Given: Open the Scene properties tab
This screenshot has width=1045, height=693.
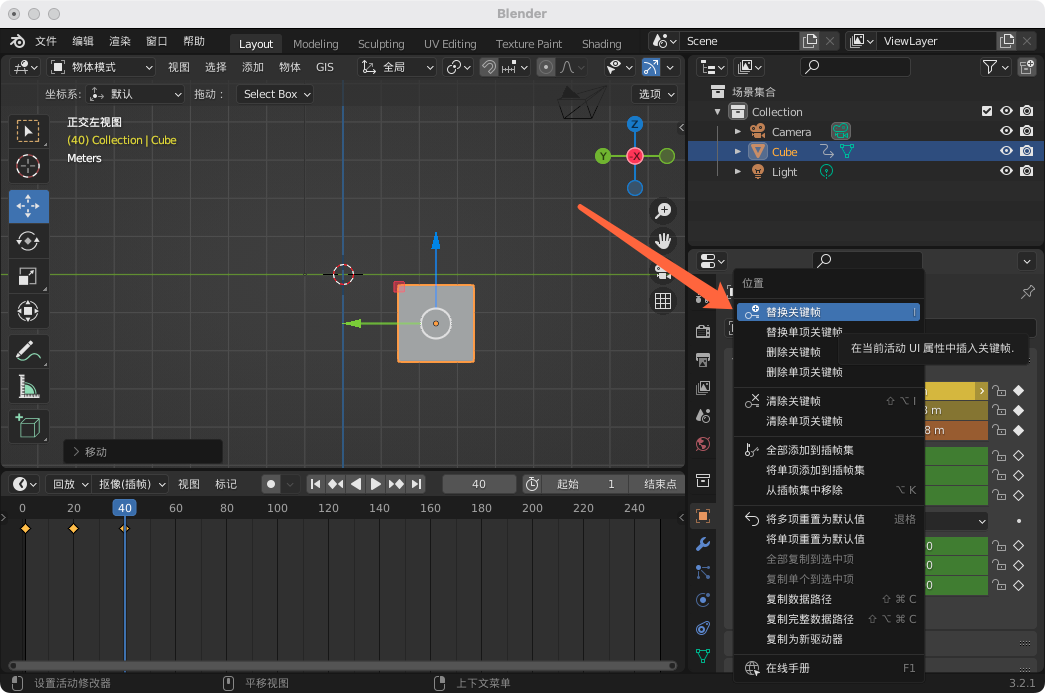Looking at the screenshot, I should tap(702, 416).
